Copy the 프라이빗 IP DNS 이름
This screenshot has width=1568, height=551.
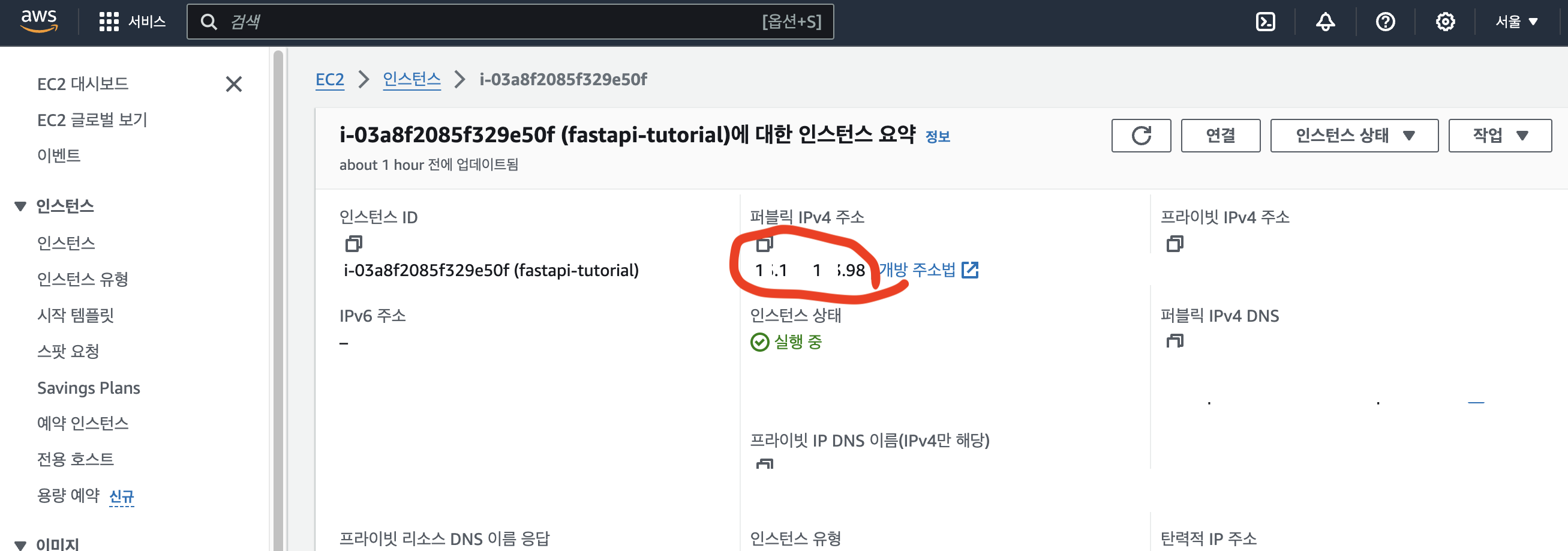pyautogui.click(x=765, y=464)
